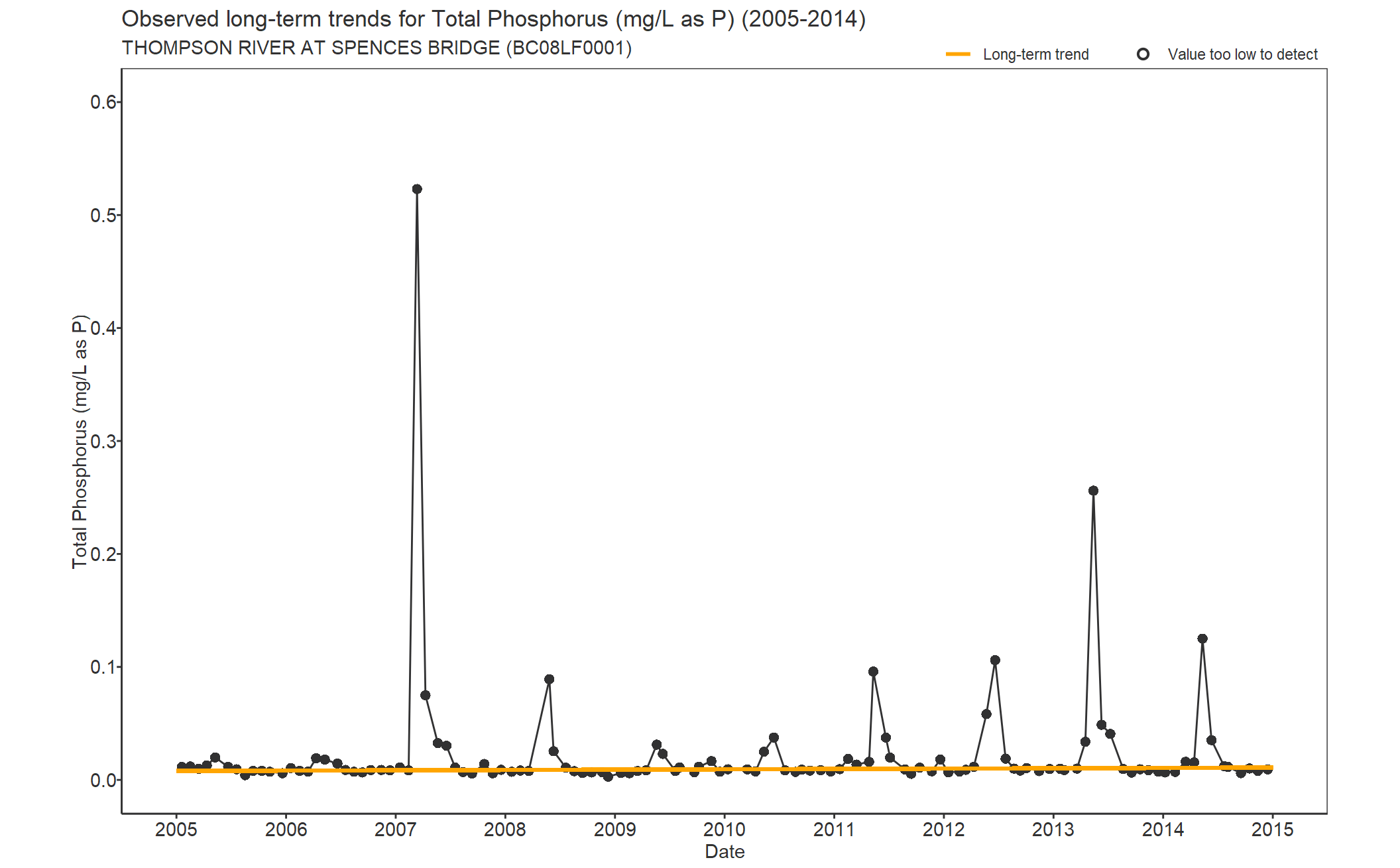This screenshot has width=1400, height=868.
Task: Click the 0.6 y-axis tick label
Action: [x=103, y=102]
